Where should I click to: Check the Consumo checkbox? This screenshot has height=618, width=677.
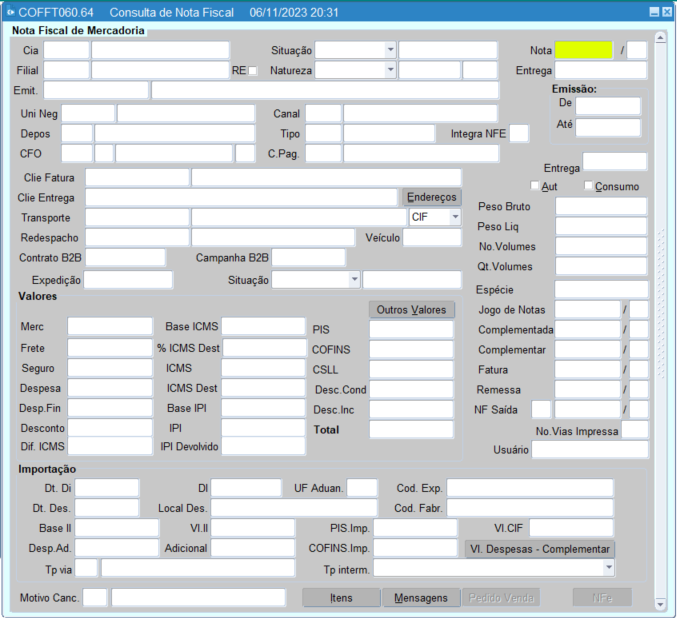(589, 186)
